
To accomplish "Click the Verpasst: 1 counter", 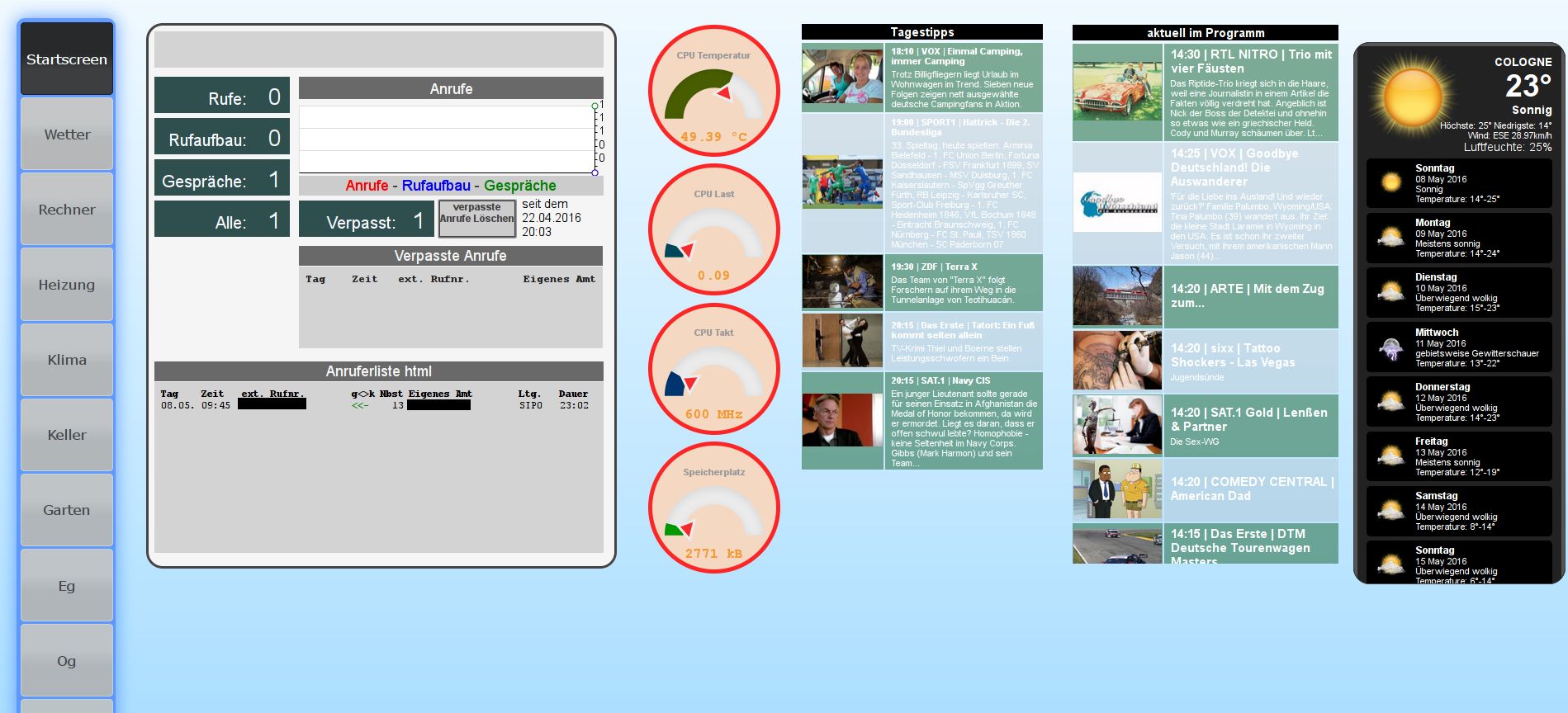I will pyautogui.click(x=366, y=219).
